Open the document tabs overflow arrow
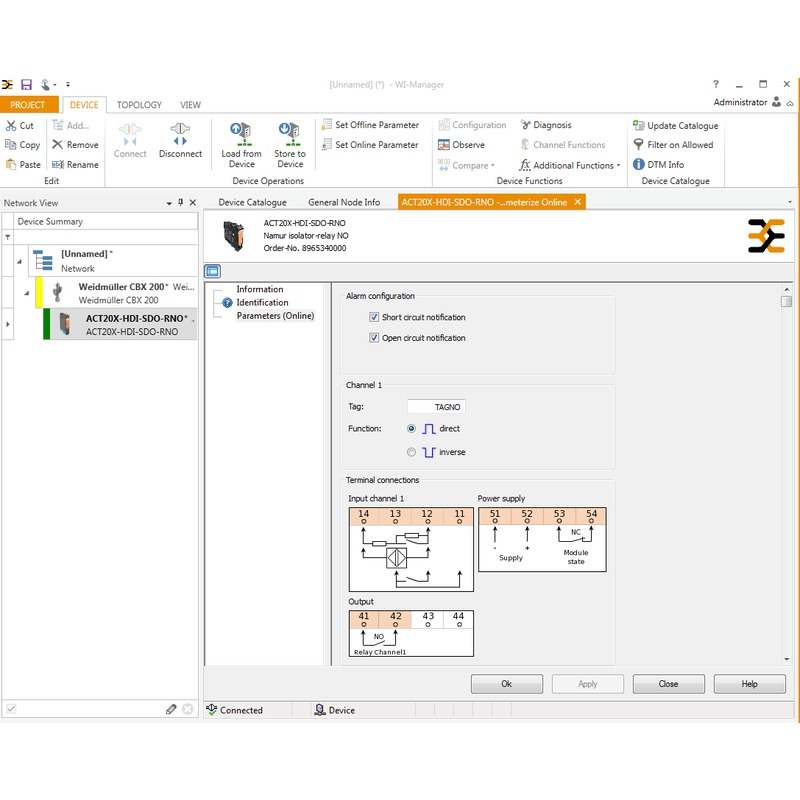The width and height of the screenshot is (800, 800). click(790, 203)
